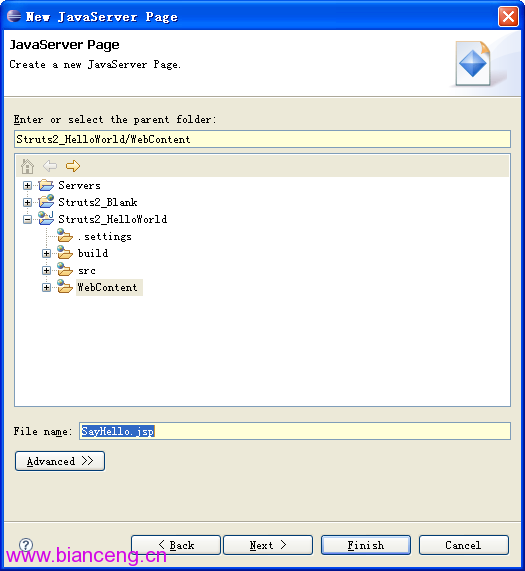Click the yellow forward arrow icon
525x571 pixels.
pyautogui.click(x=73, y=166)
